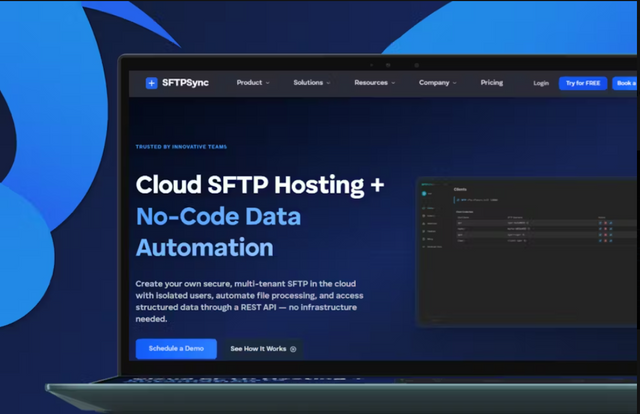
Task: Expand the Product dropdown menu
Action: point(253,82)
